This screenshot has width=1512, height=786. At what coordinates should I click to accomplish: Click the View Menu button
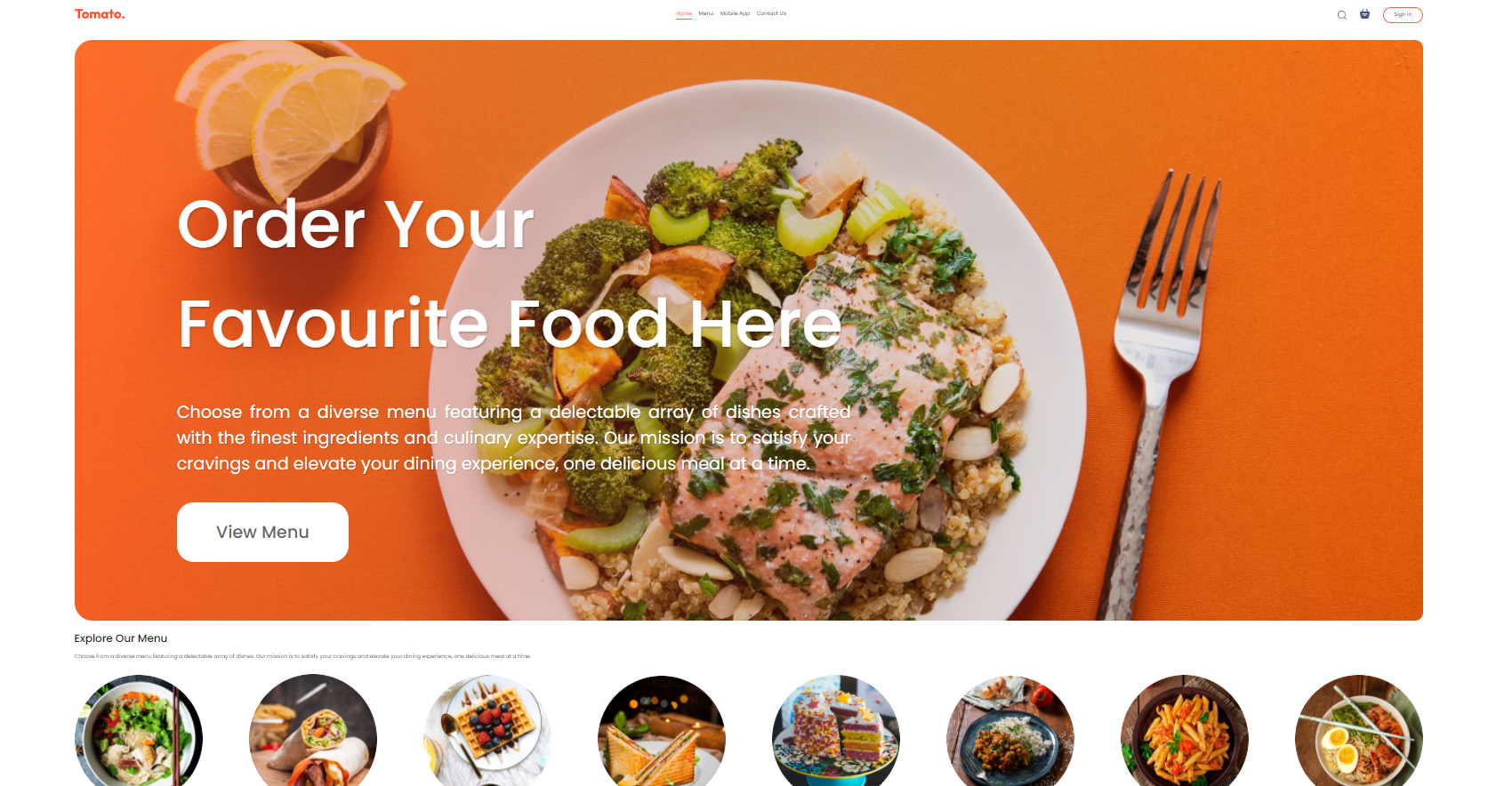[x=262, y=532]
